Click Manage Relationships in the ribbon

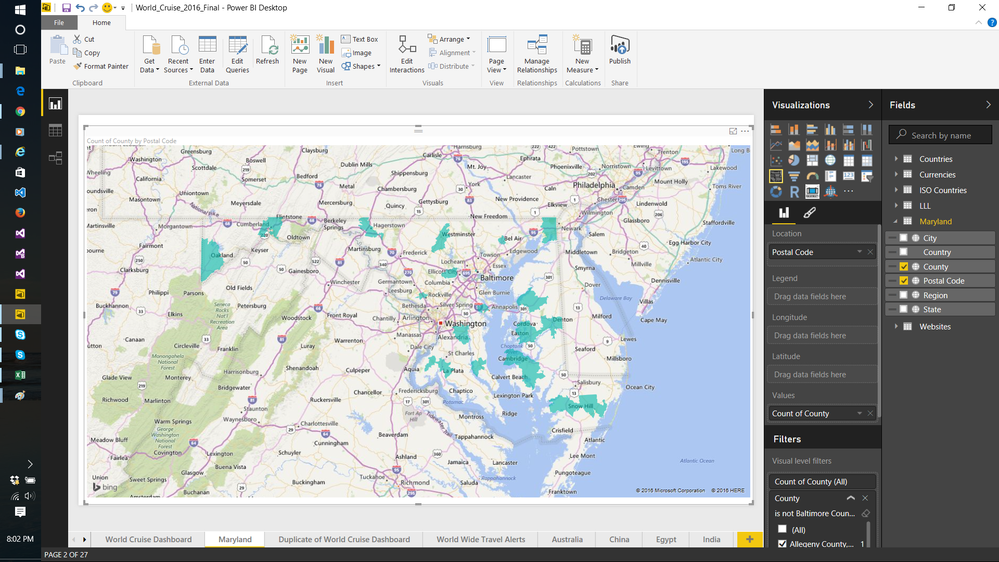pos(536,55)
